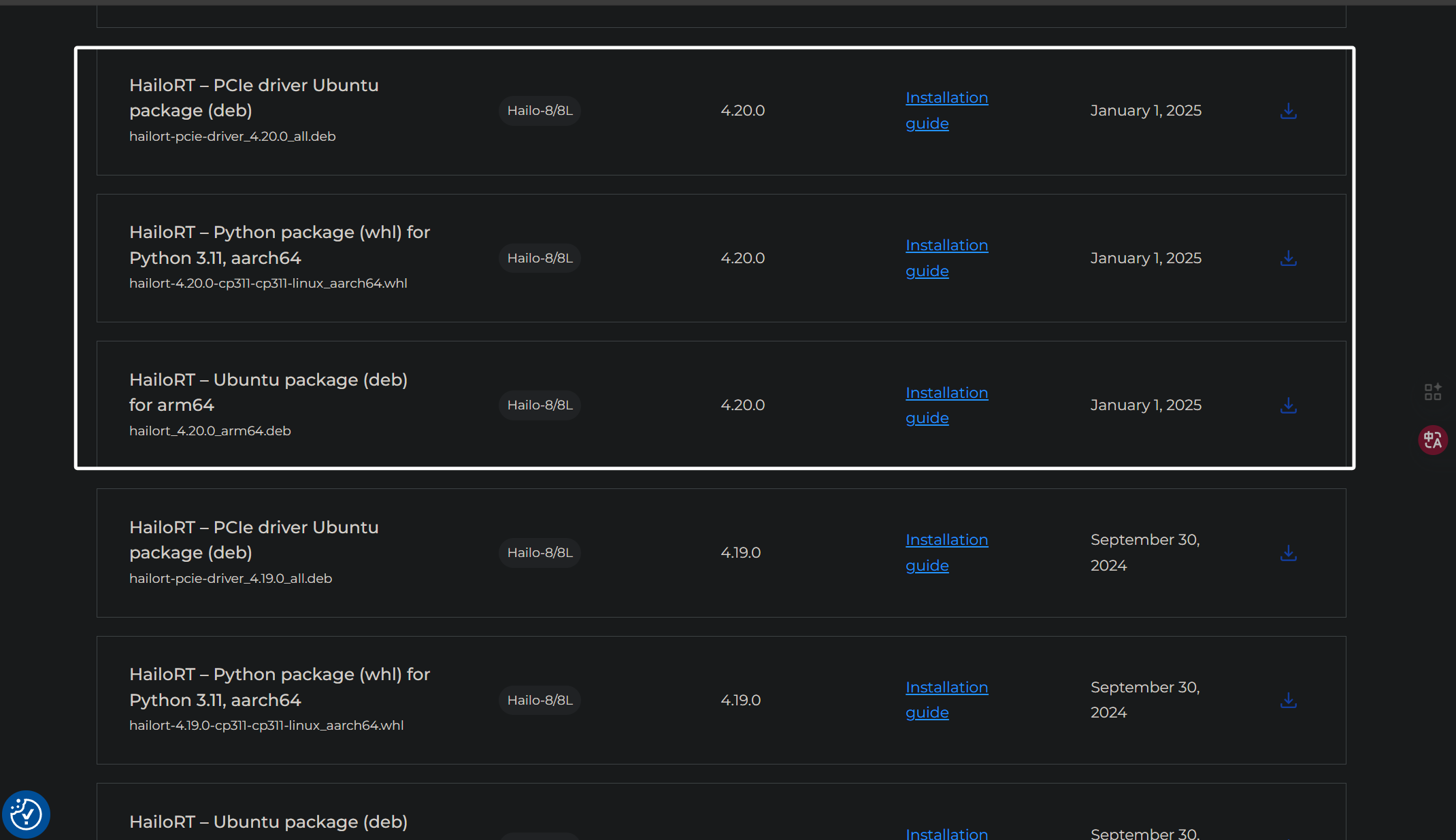This screenshot has height=840, width=1456.
Task: Select title HailoRT PCIe driver Ubuntu package 4.20.0
Action: coord(254,98)
